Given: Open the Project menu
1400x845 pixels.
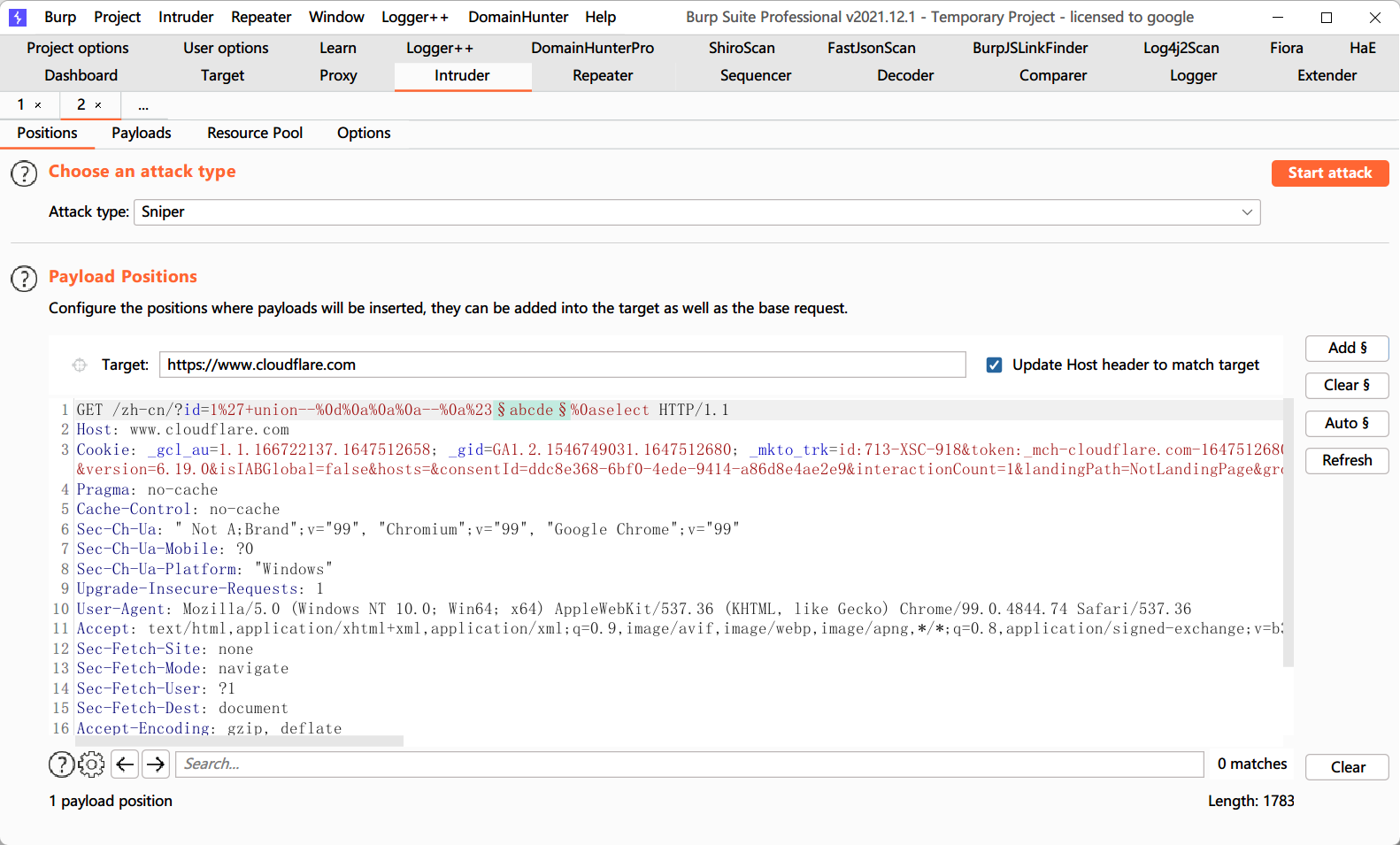Looking at the screenshot, I should 118,17.
